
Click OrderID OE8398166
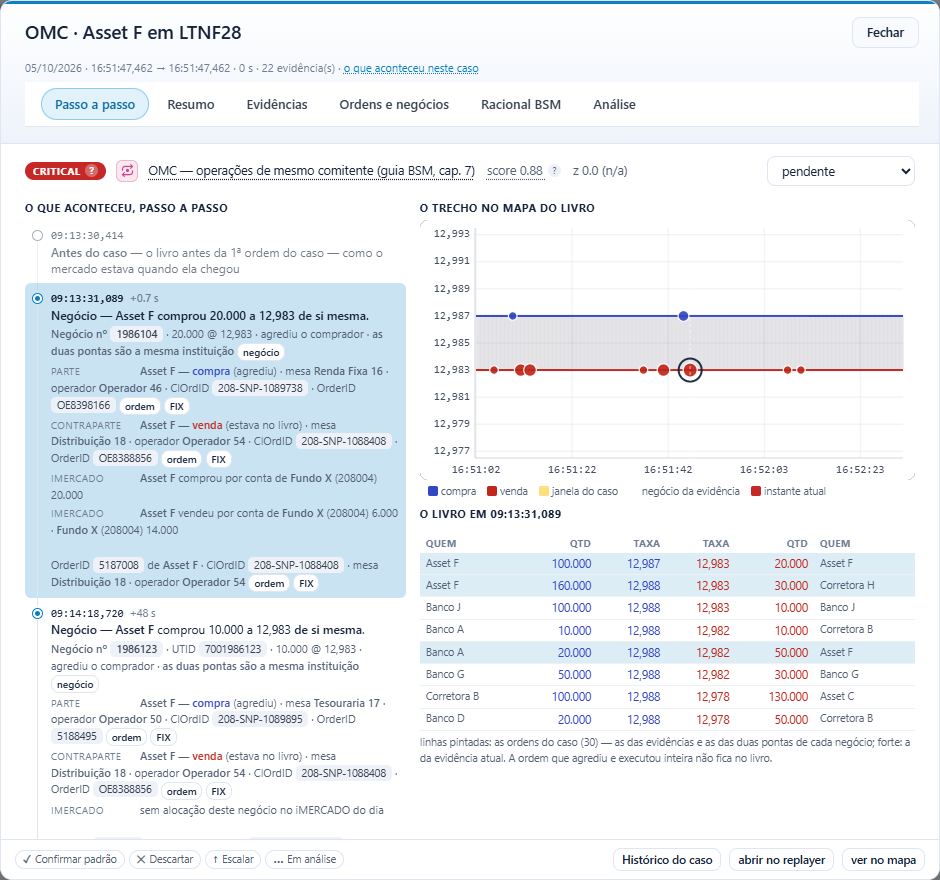click(84, 405)
